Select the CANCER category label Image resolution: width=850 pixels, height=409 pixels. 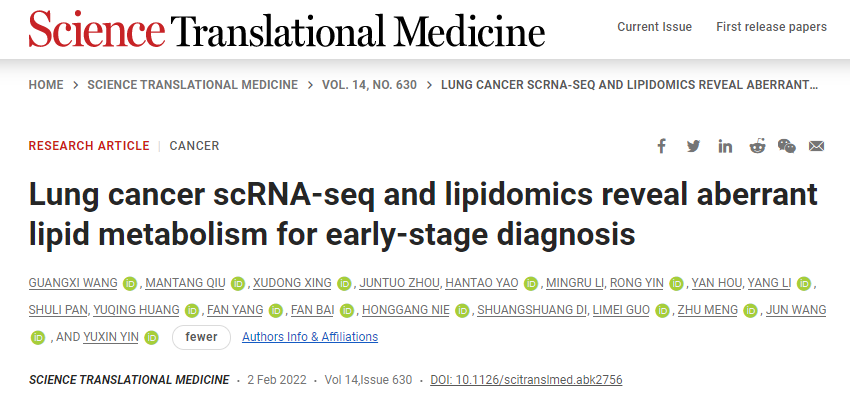[x=195, y=146]
